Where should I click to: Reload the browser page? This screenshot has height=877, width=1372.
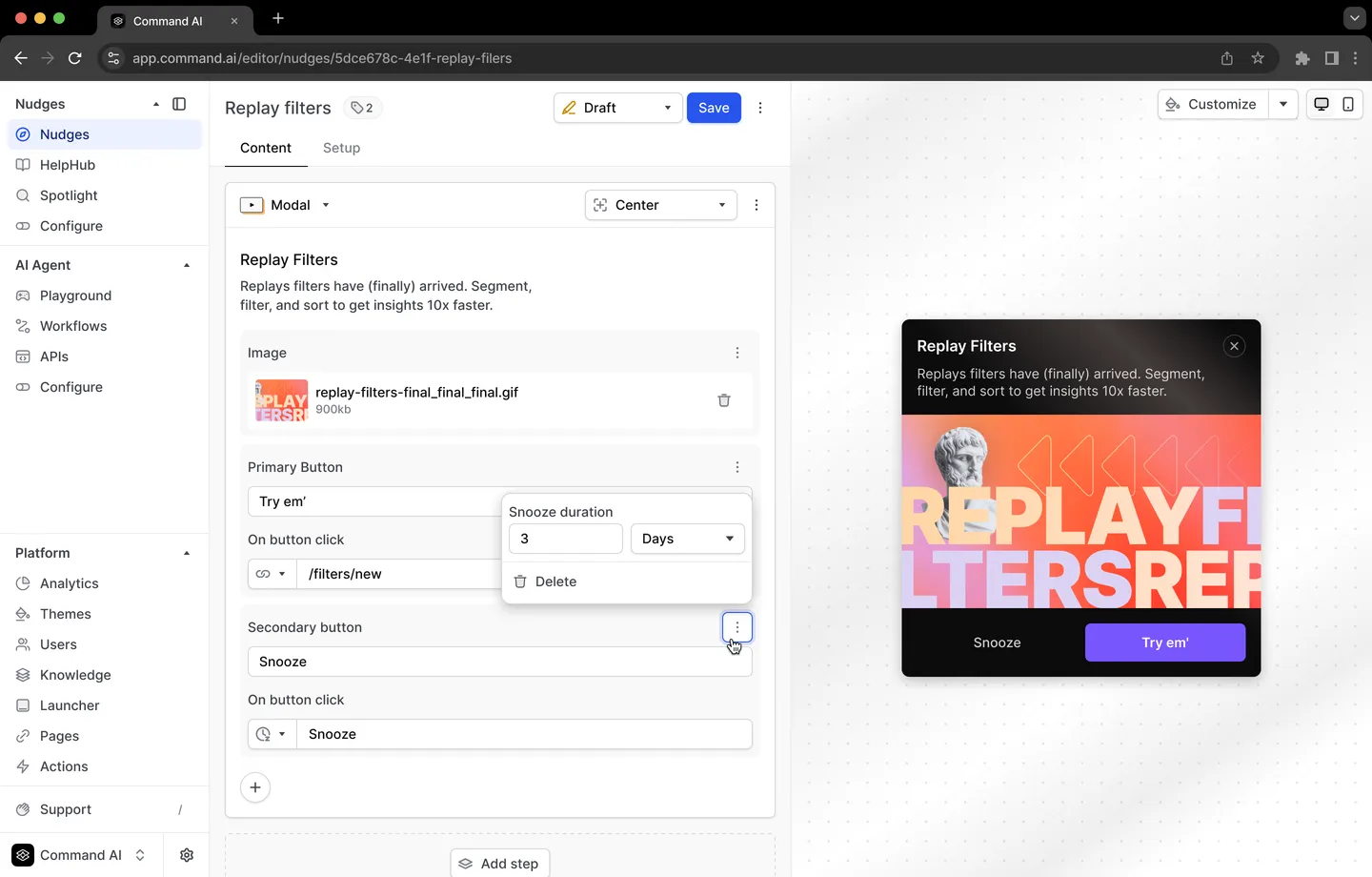(x=75, y=58)
